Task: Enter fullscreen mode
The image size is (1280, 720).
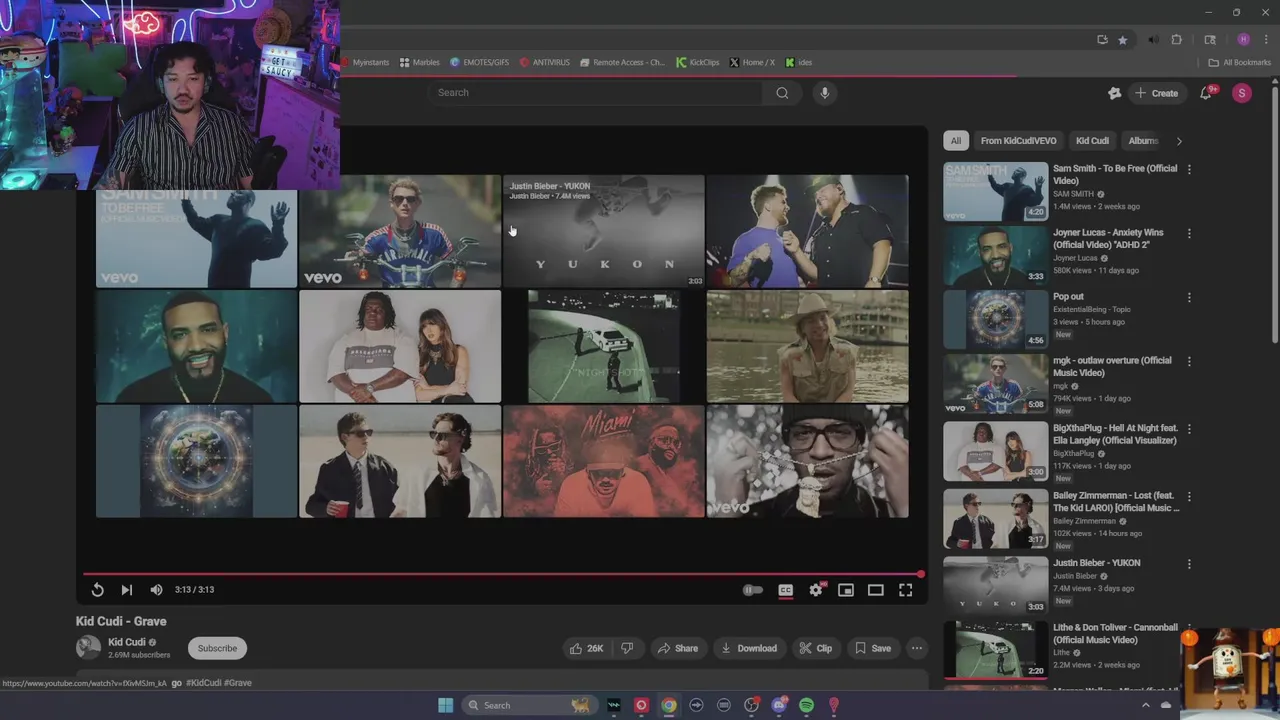Action: (906, 590)
